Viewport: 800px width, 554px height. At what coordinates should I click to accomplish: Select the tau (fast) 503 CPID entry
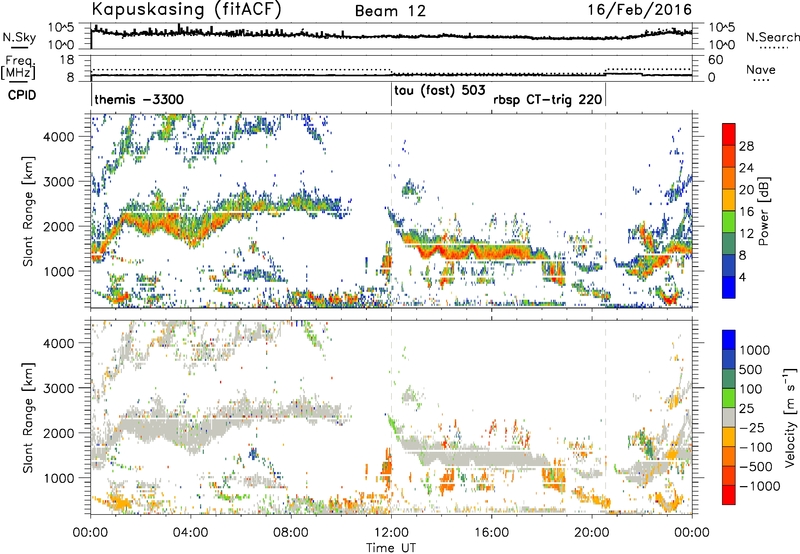(x=440, y=91)
